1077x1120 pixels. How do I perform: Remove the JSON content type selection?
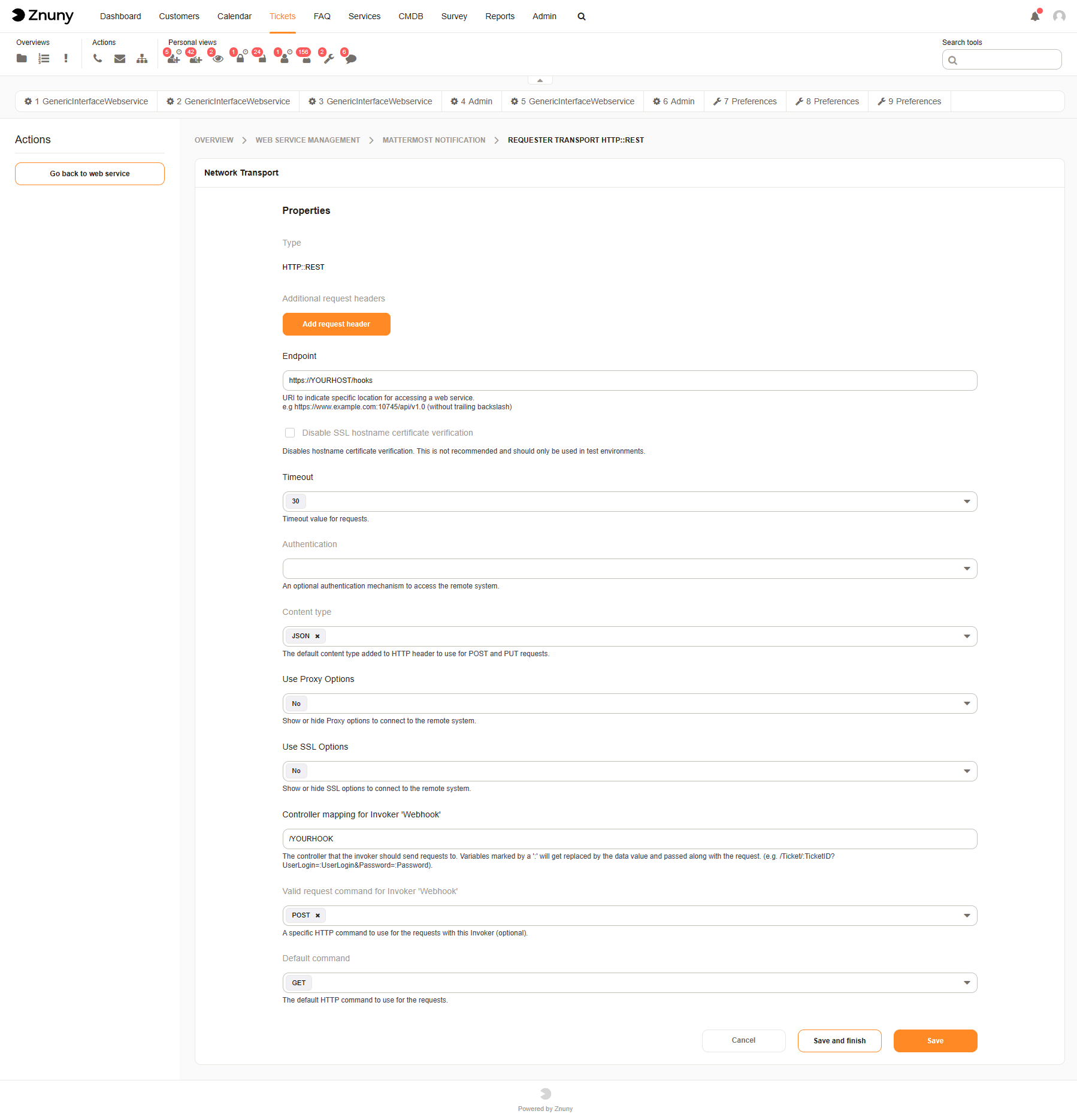tap(317, 636)
